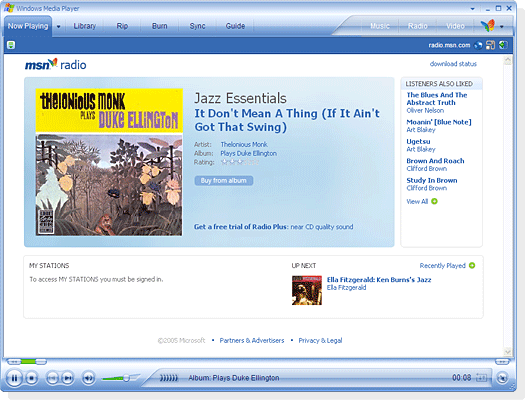Image resolution: width=525 pixels, height=400 pixels.
Task: Skip to the next track
Action: point(67,378)
